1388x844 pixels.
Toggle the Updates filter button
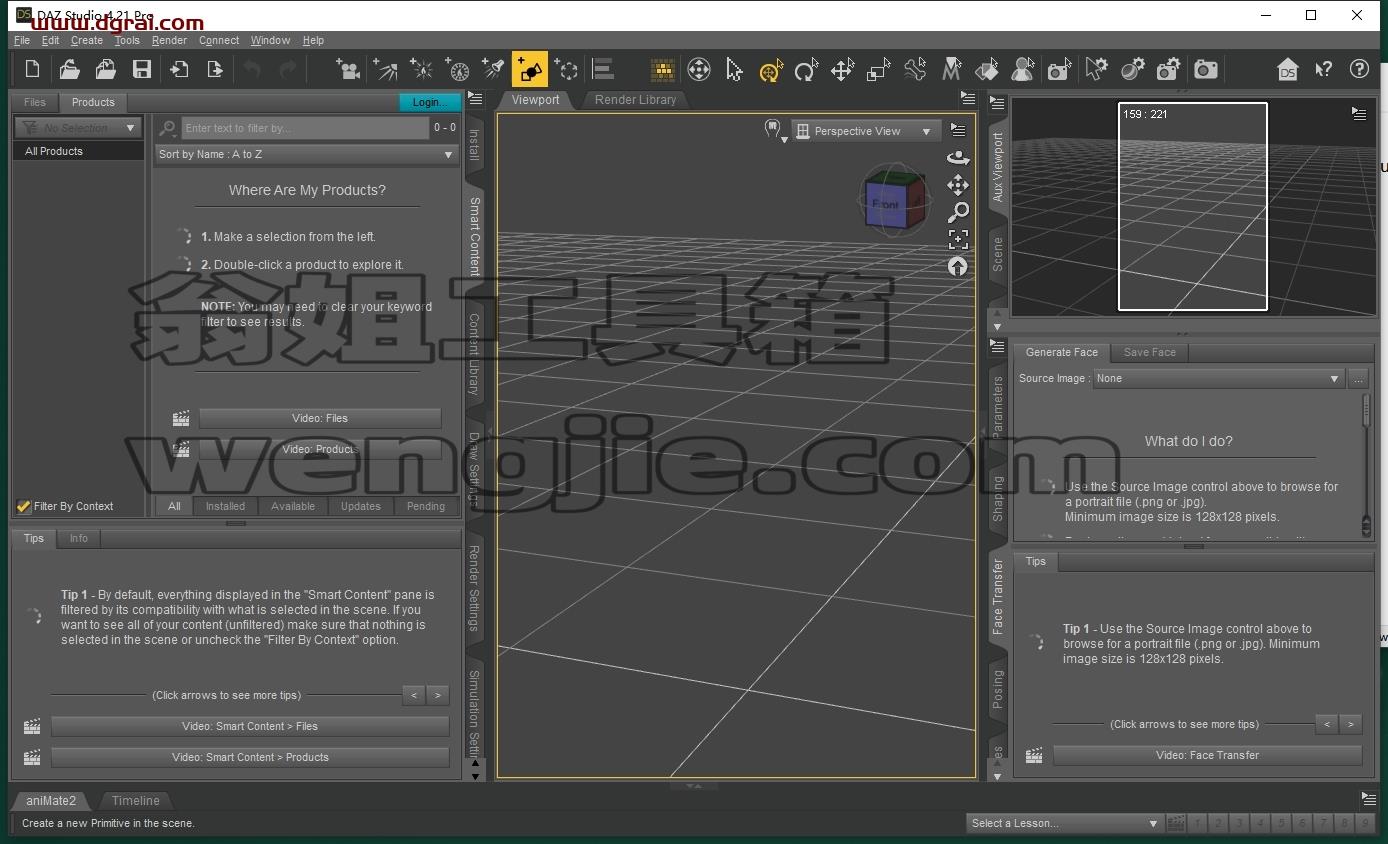click(361, 506)
